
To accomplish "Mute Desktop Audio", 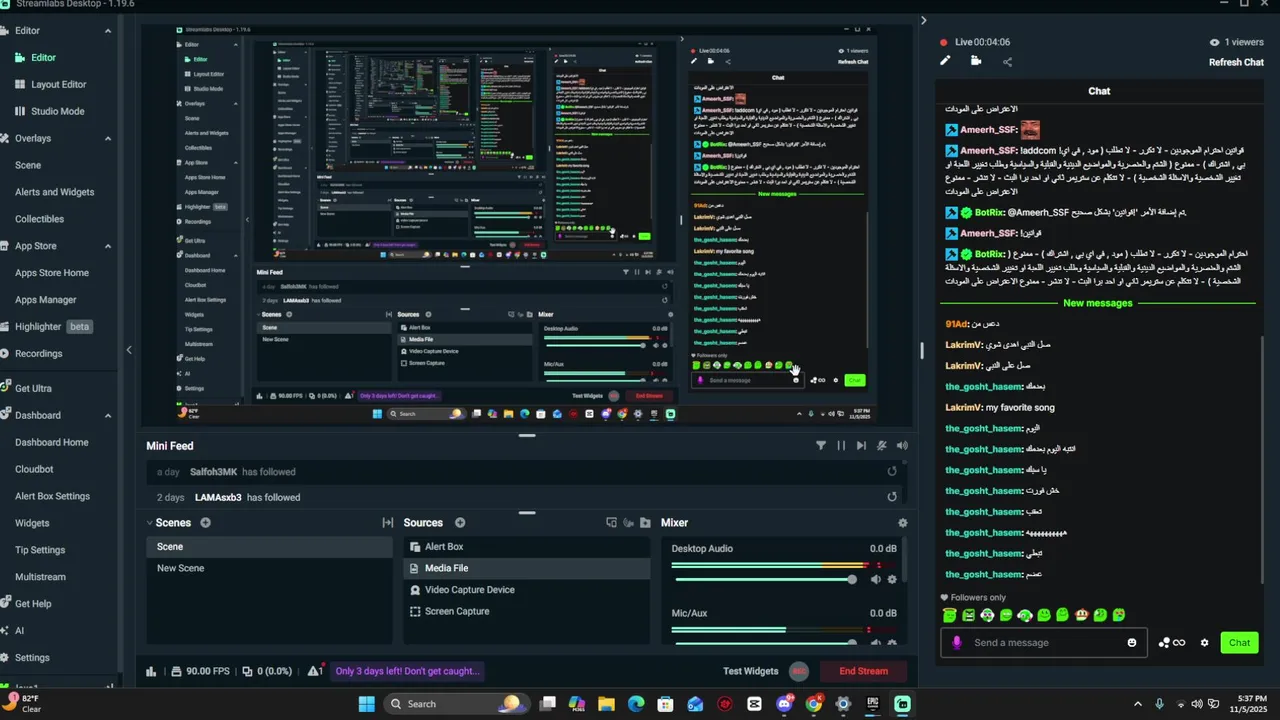I will (876, 580).
